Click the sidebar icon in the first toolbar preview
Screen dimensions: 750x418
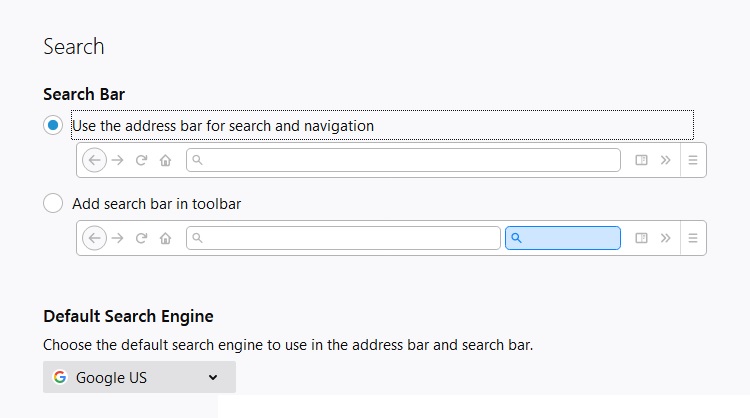click(x=642, y=160)
